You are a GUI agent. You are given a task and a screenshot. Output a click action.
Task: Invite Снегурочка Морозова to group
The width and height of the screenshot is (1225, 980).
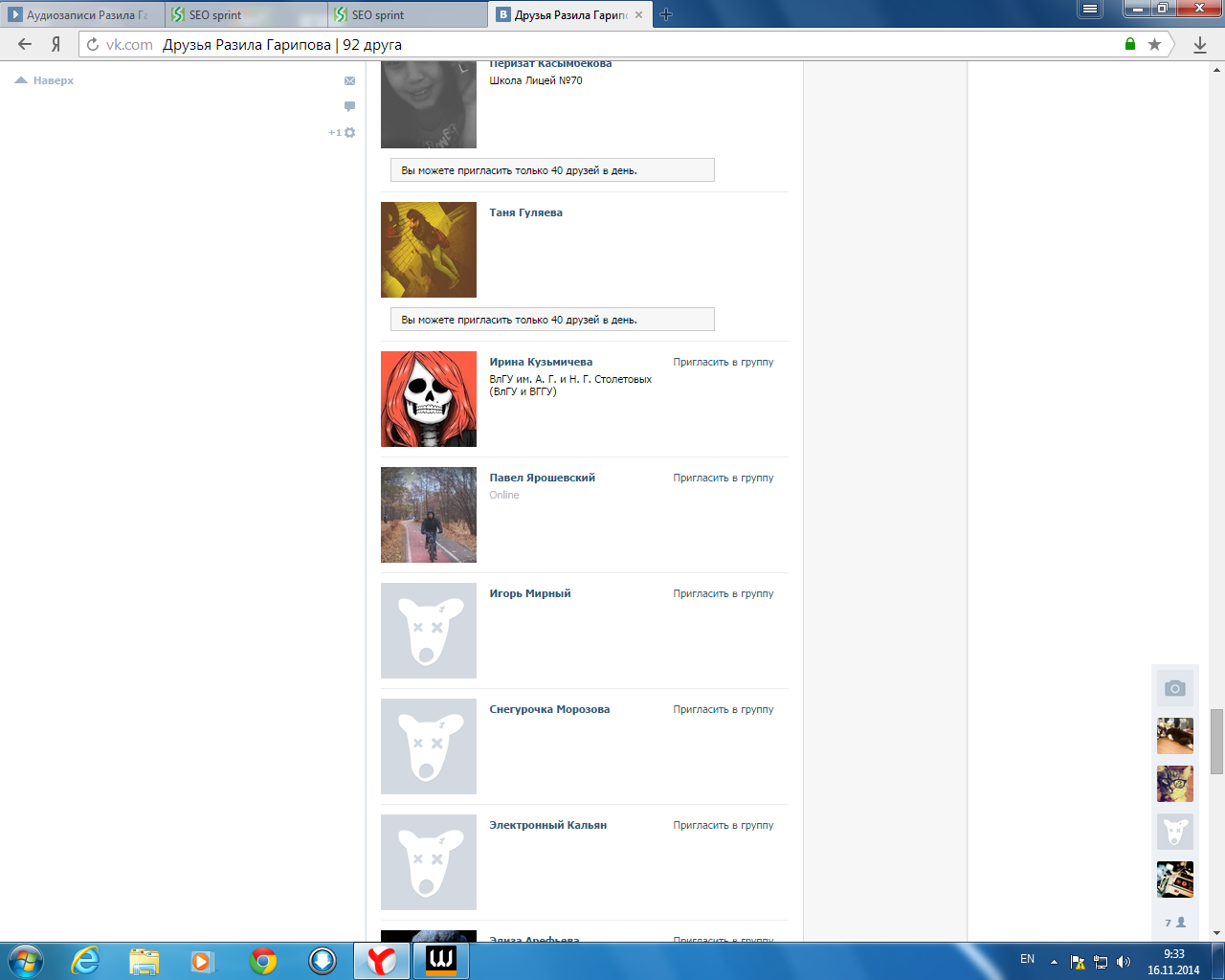tap(723, 709)
